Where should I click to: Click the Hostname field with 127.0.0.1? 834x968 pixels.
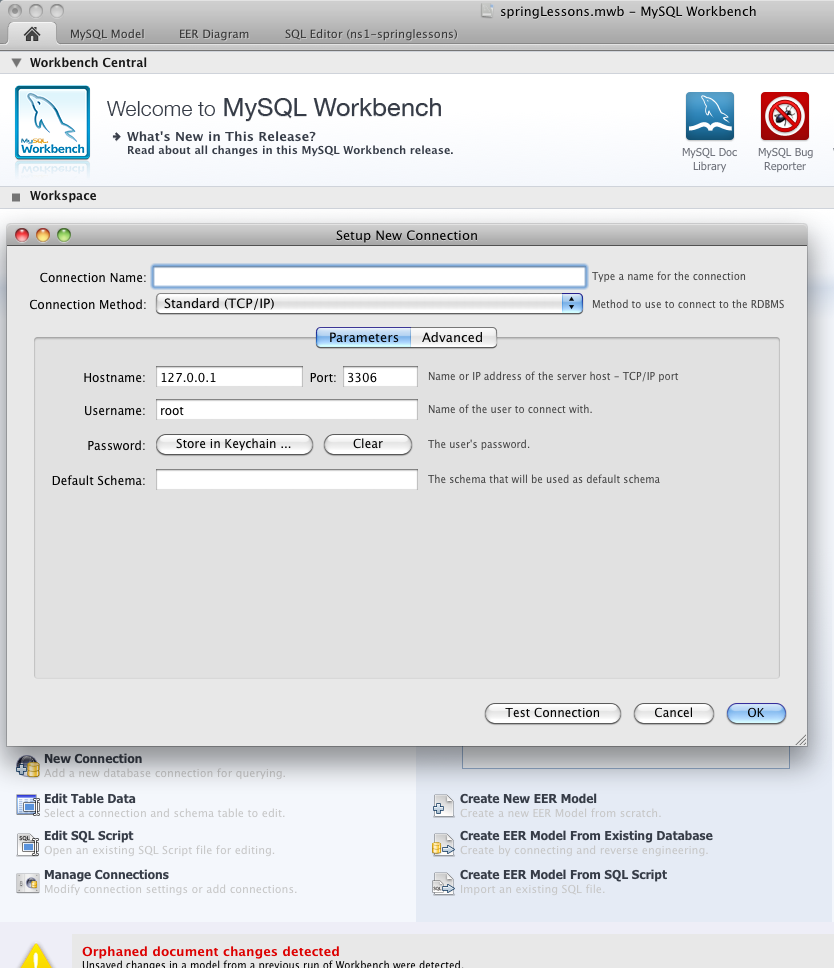(x=229, y=377)
